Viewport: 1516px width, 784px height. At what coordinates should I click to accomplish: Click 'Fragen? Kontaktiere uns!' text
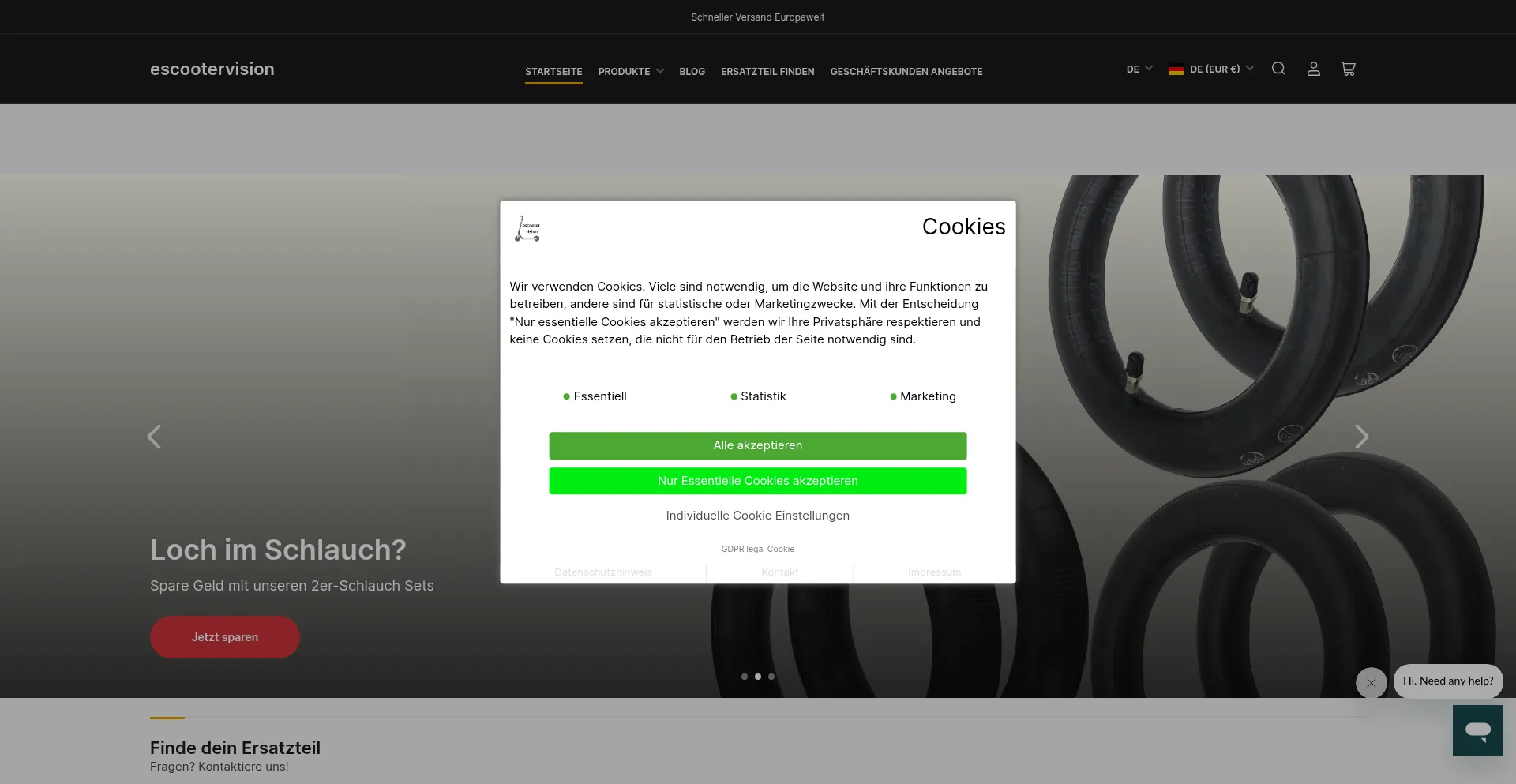(x=220, y=767)
